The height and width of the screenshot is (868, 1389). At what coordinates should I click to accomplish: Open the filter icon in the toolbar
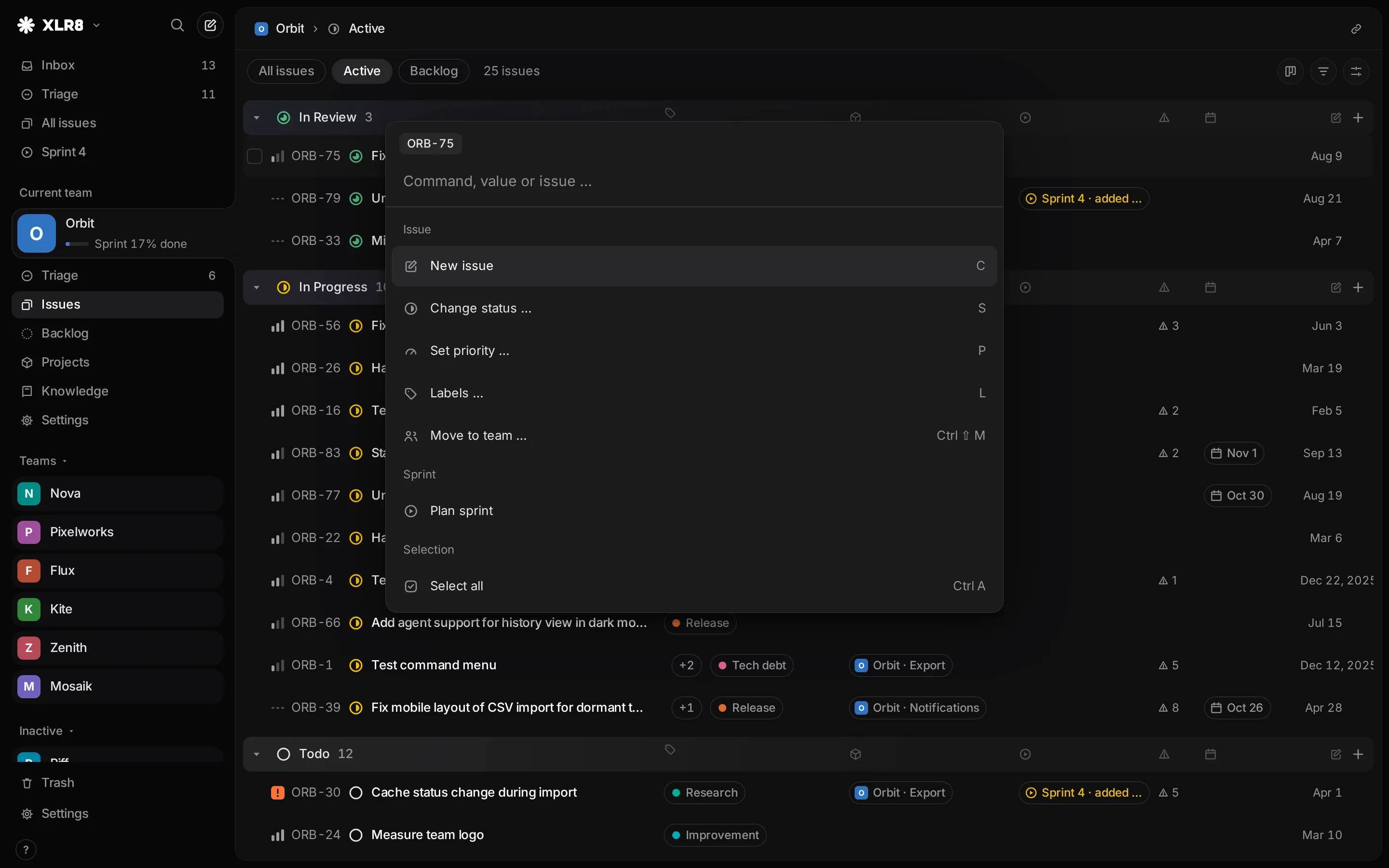(1323, 71)
